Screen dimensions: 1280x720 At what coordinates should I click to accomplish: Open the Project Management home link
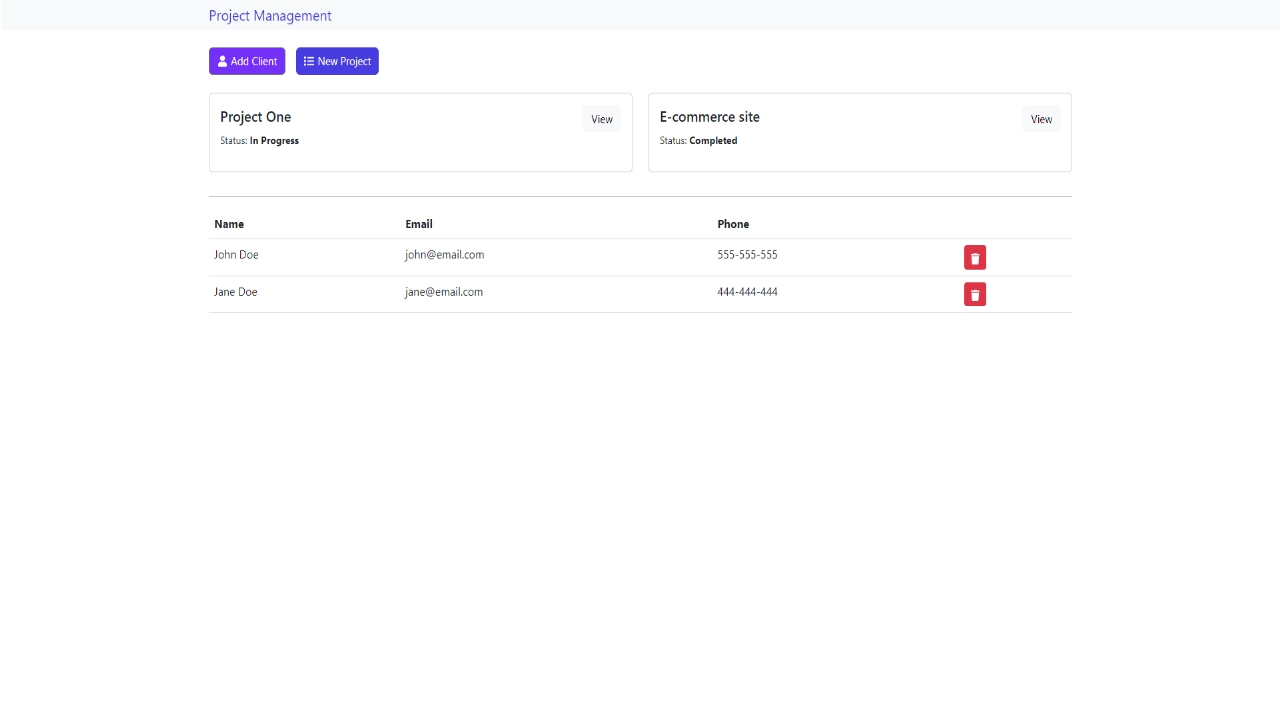(x=270, y=16)
